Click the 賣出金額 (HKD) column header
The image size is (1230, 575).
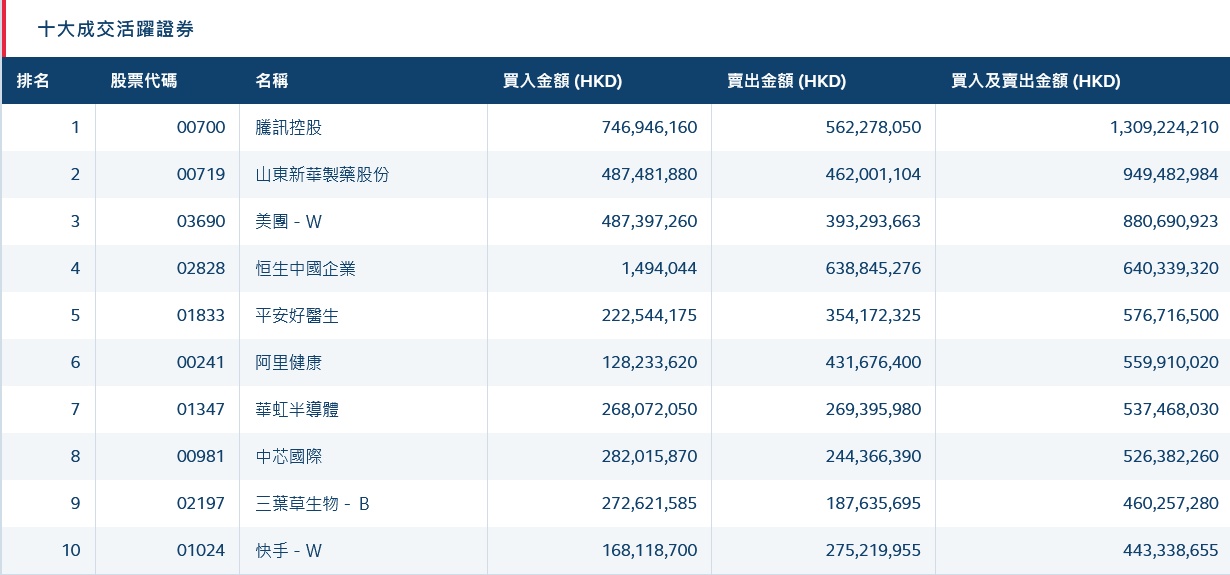pyautogui.click(x=786, y=81)
